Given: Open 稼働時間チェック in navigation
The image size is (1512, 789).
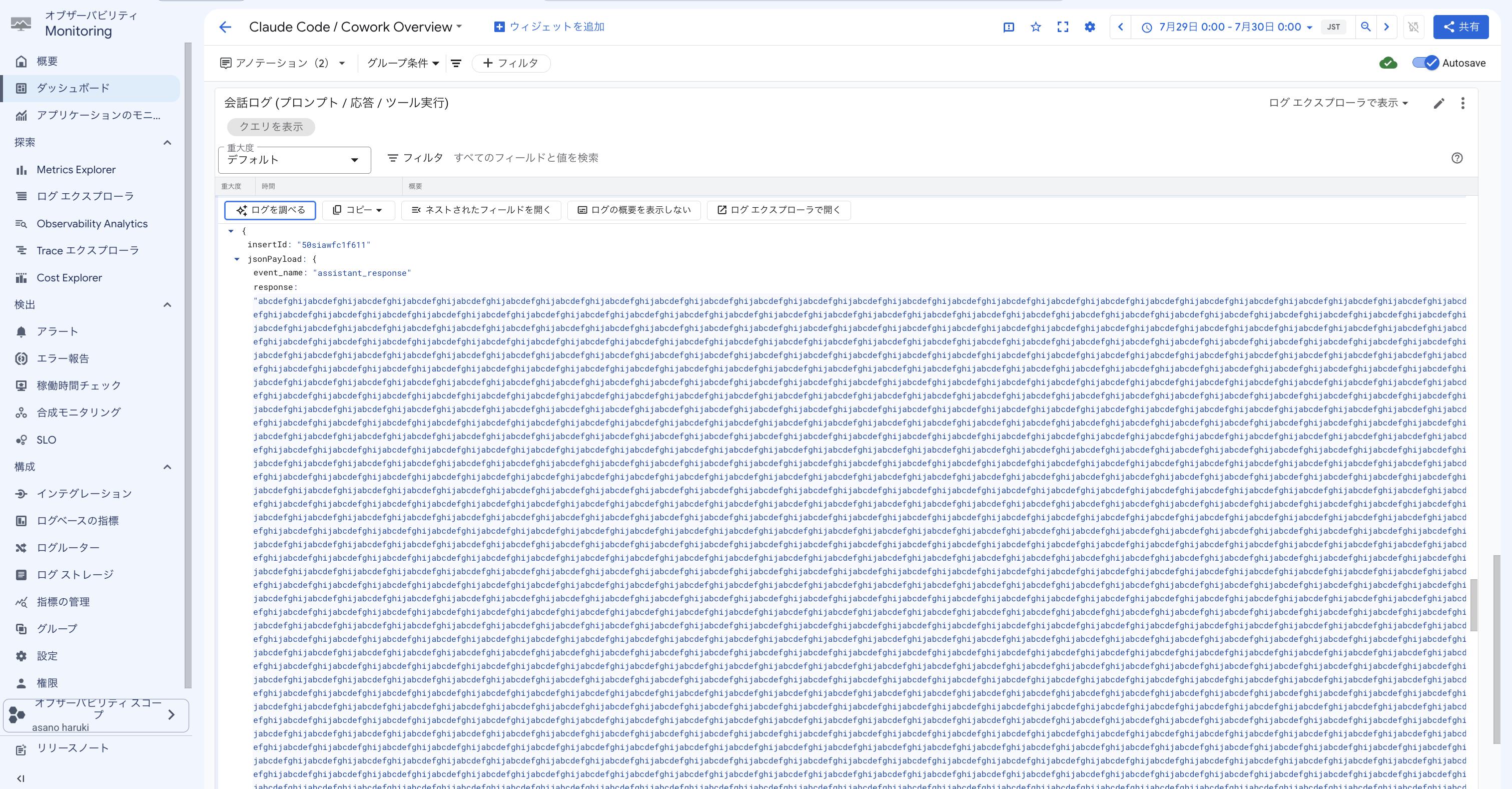Looking at the screenshot, I should 91,386.
